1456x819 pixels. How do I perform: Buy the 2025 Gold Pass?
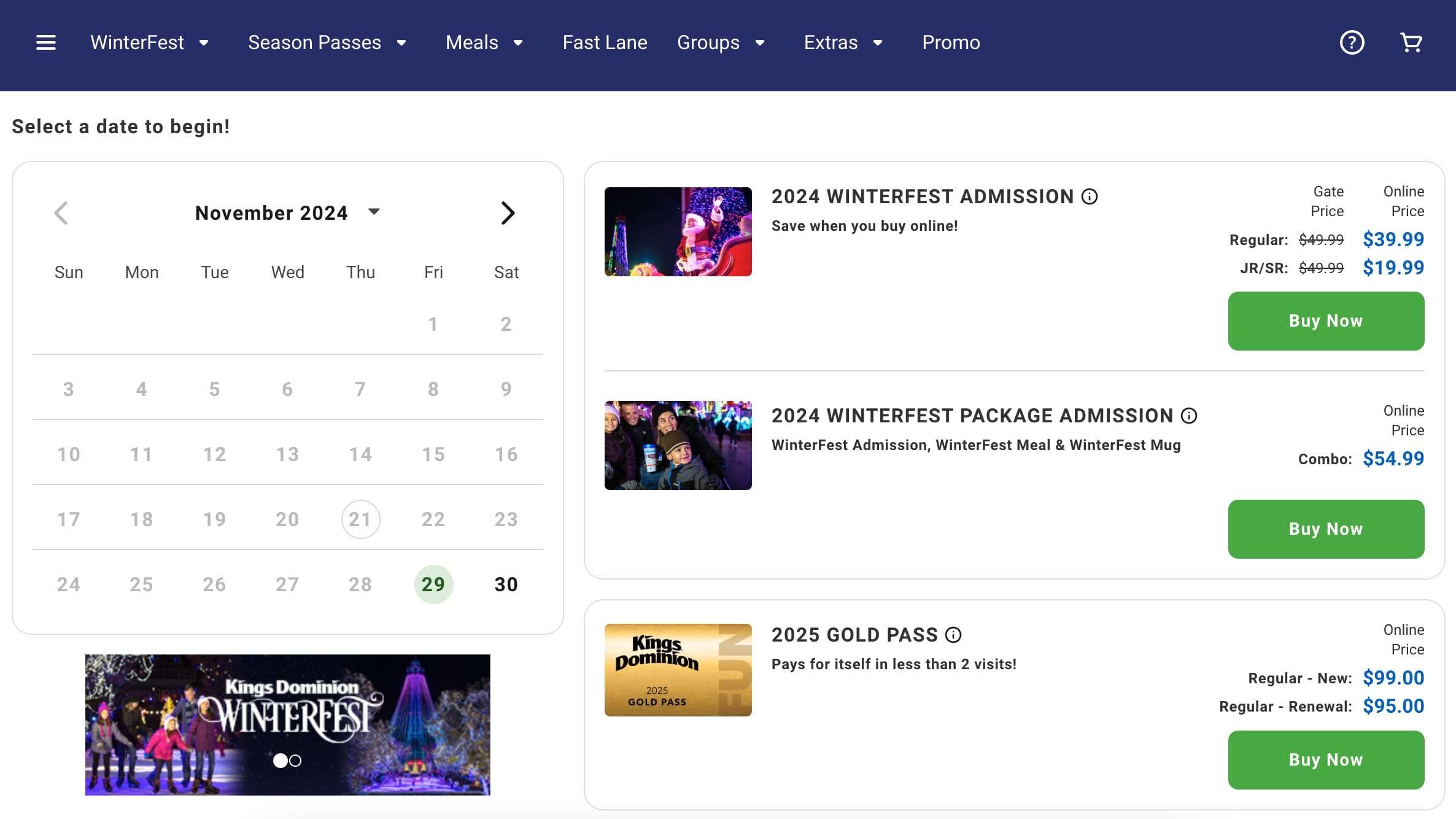(1326, 760)
